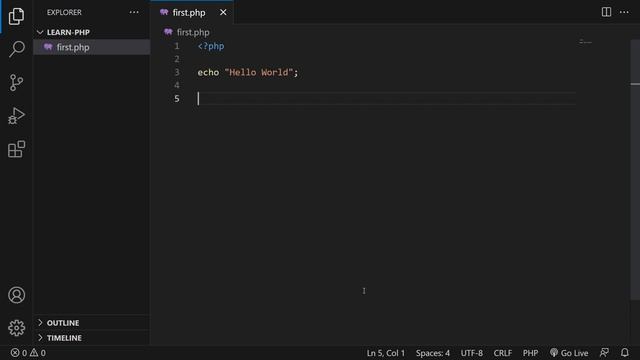Place cursor on the echo "Hello World" line
640x360 pixels.
pos(248,73)
